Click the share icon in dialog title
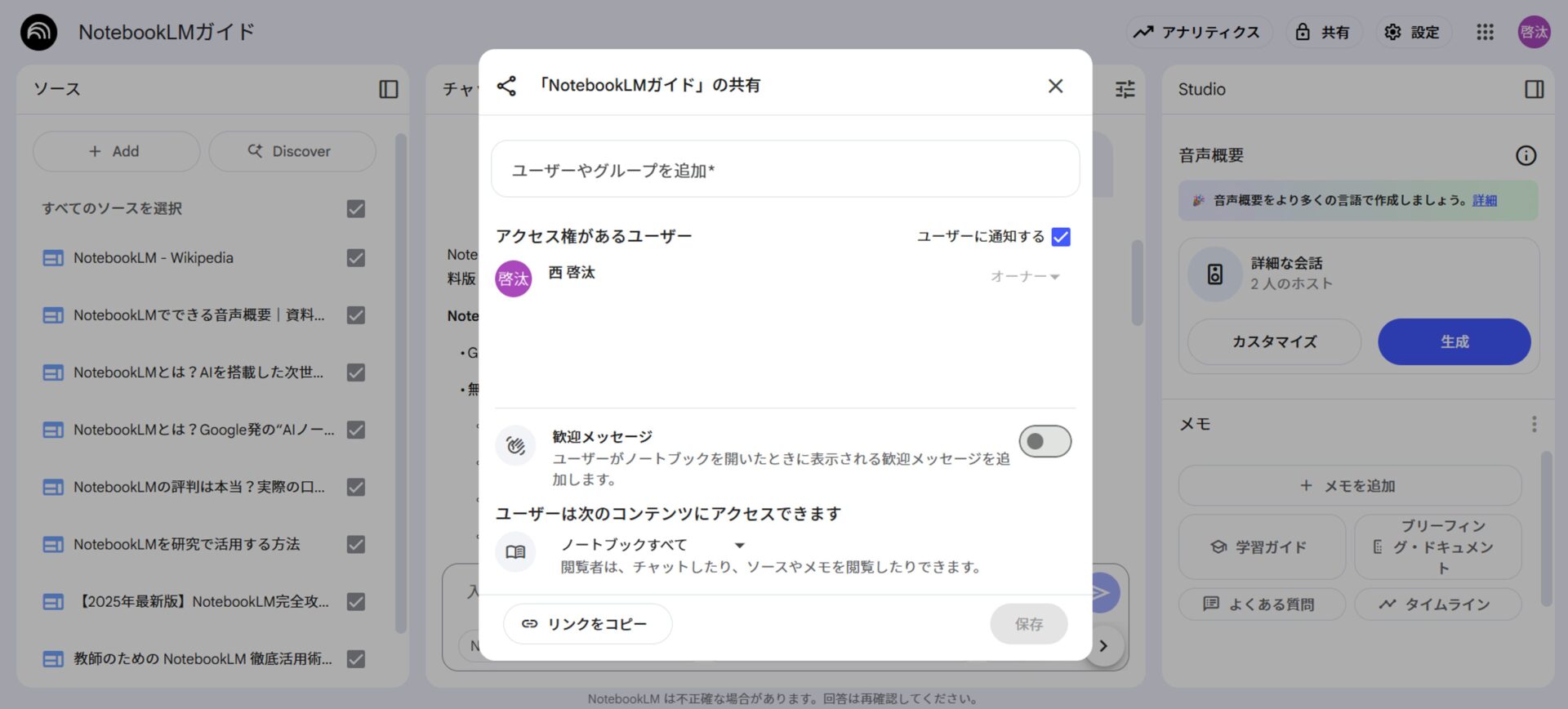Viewport: 1568px width, 709px height. tap(506, 86)
